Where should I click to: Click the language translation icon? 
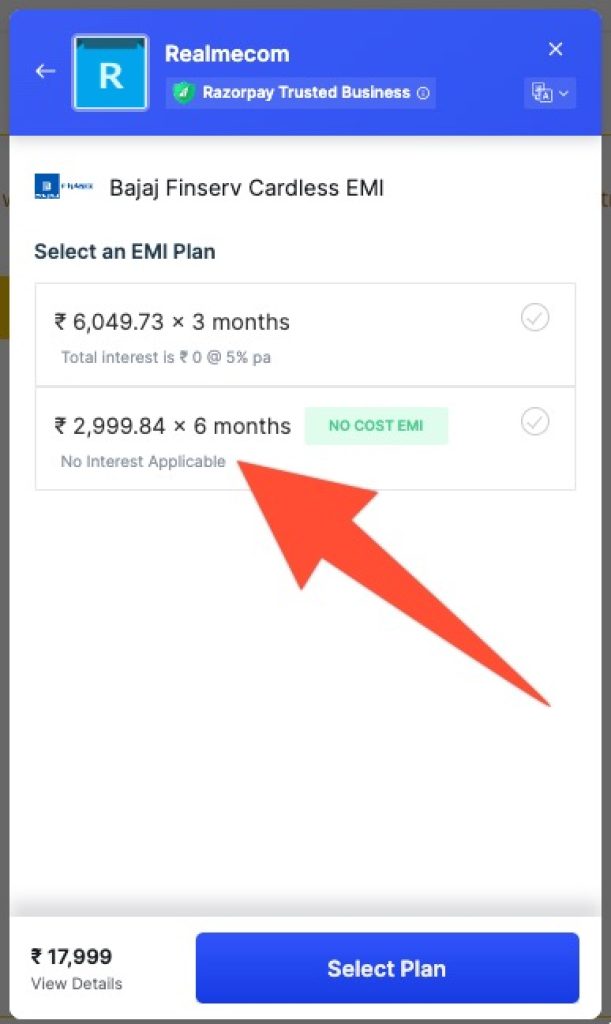(543, 92)
